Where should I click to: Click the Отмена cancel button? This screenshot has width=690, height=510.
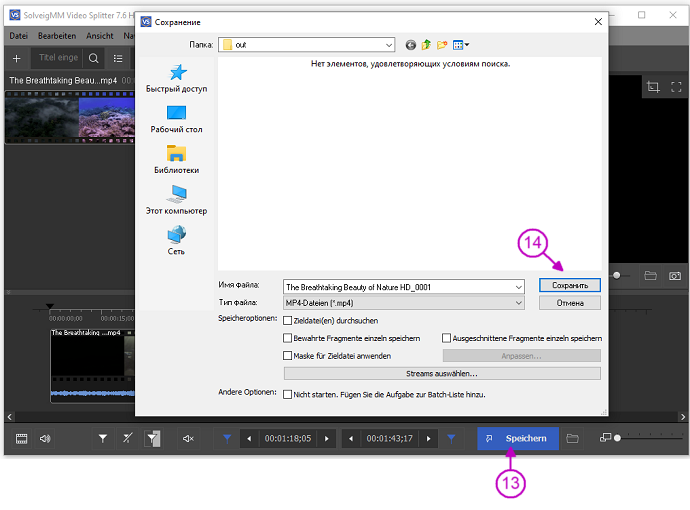[x=570, y=303]
